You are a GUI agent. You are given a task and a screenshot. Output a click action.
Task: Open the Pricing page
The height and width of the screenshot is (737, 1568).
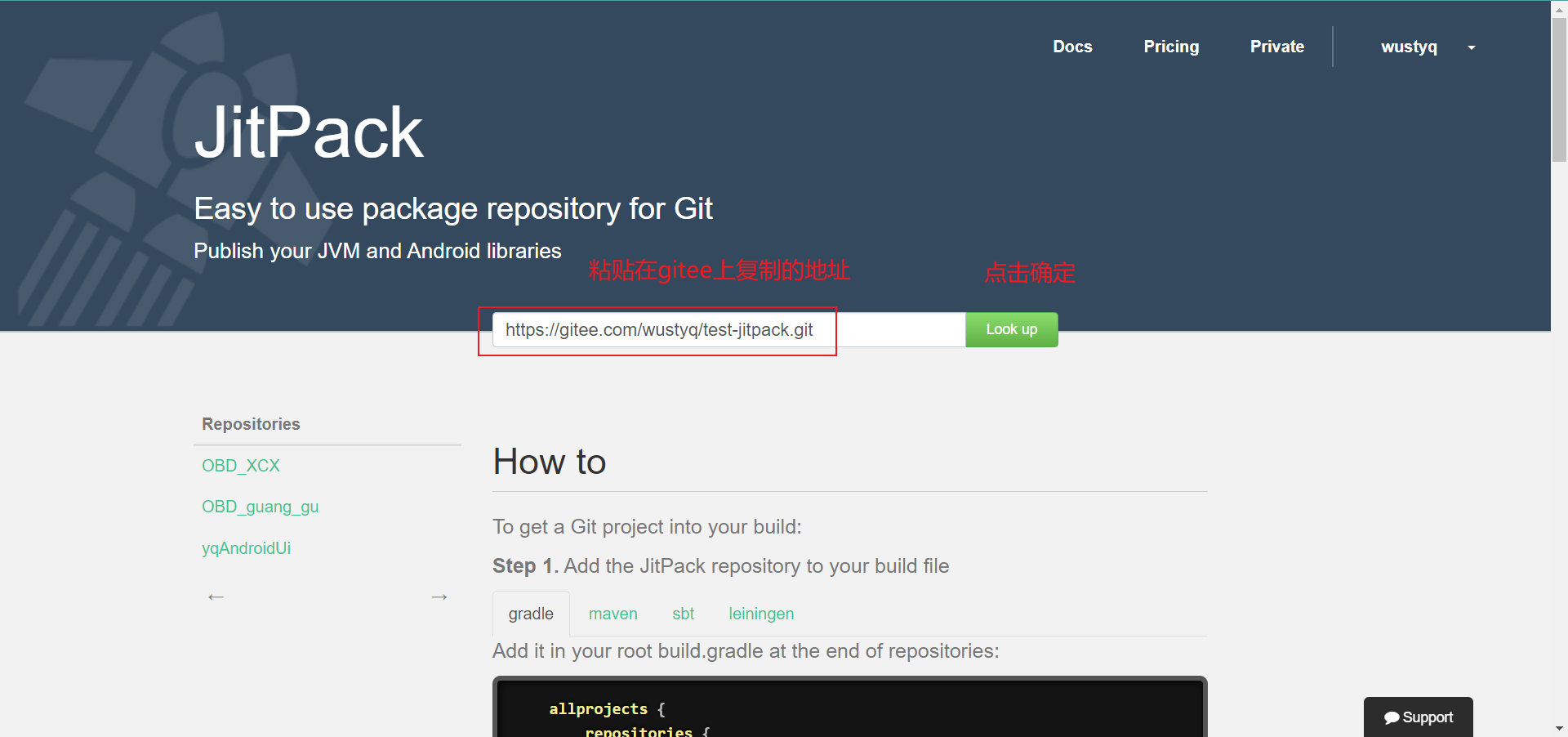click(x=1171, y=47)
